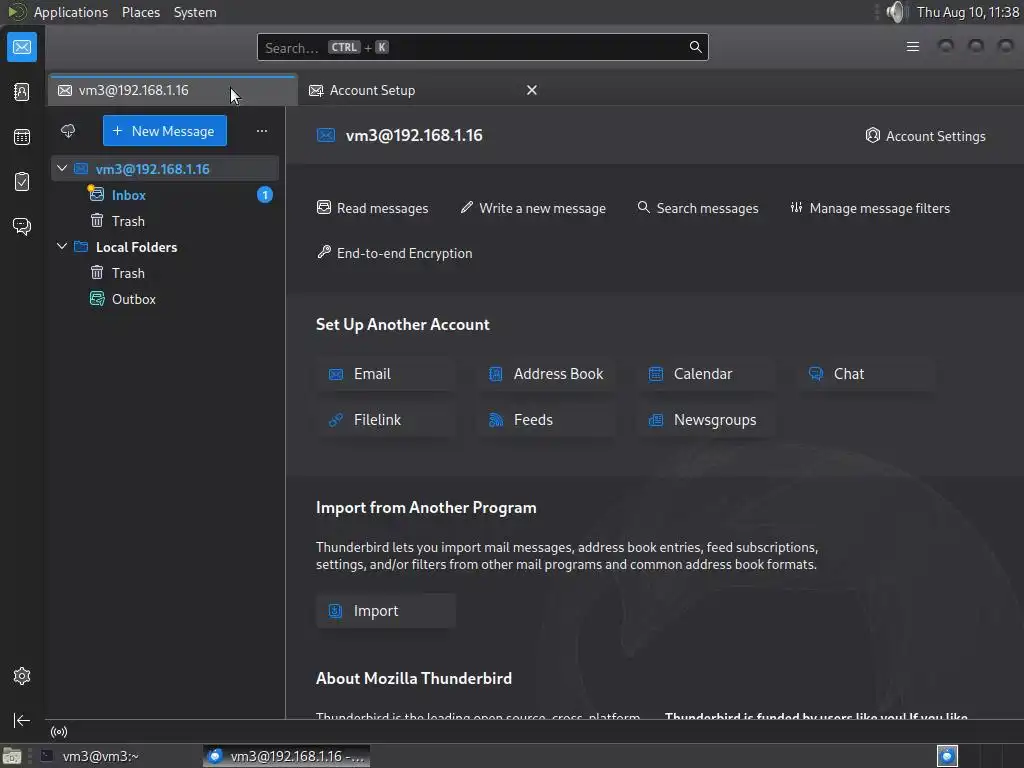Open the Thunderbird hamburger menu
This screenshot has height=768, width=1024.
pyautogui.click(x=913, y=47)
